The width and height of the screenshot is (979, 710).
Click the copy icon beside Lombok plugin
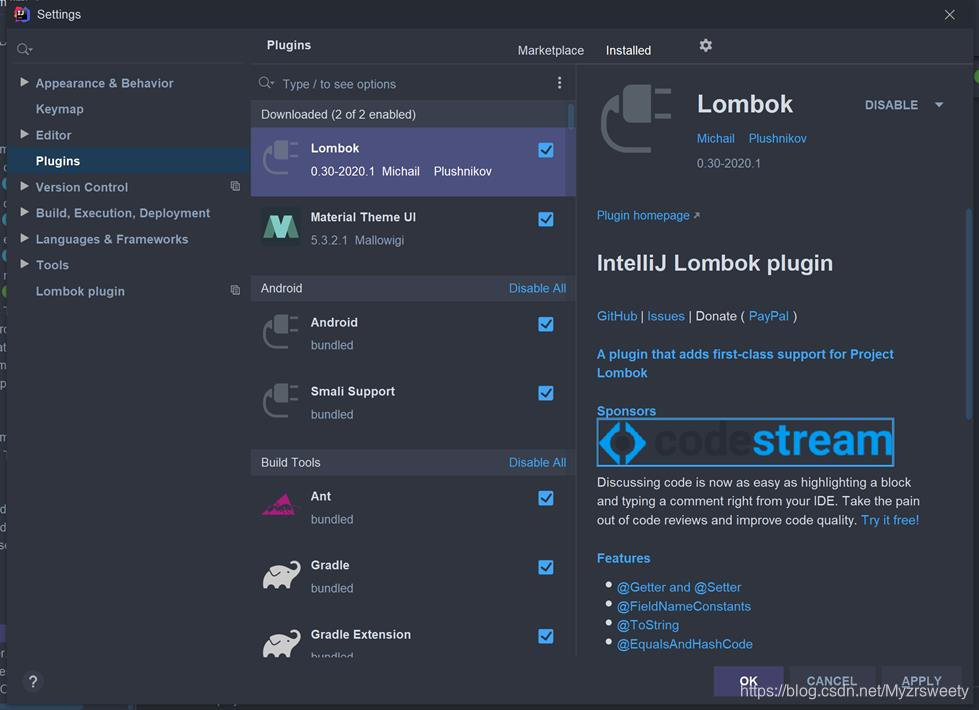[235, 290]
